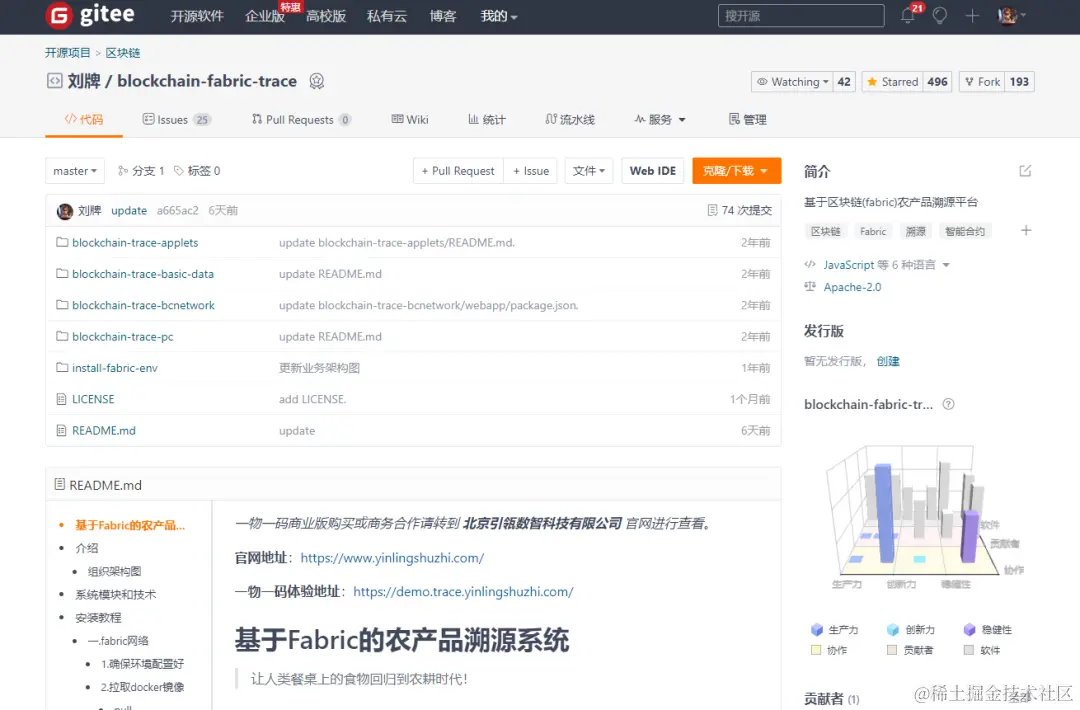Click the plus icon in top header

click(x=972, y=16)
